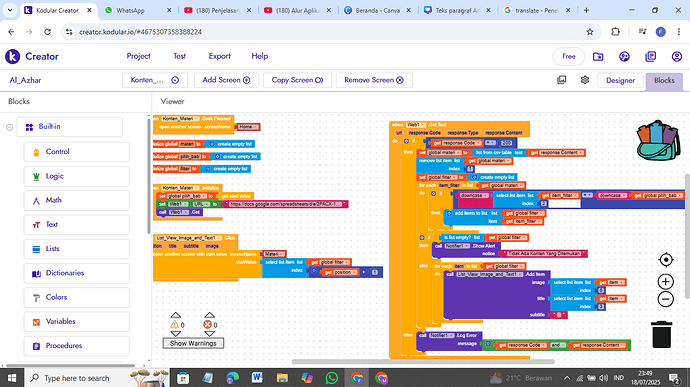Toggle the Show Warnings button
The width and height of the screenshot is (690, 387).
click(193, 343)
